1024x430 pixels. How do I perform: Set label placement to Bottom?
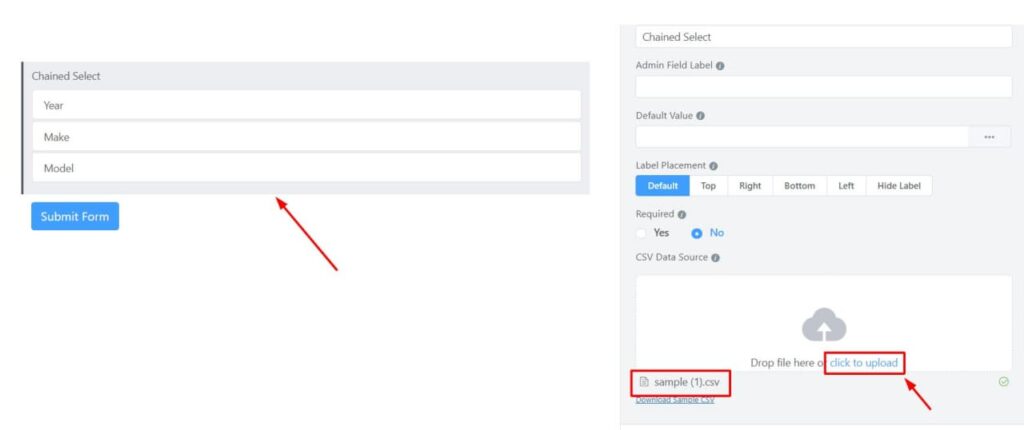click(x=799, y=186)
